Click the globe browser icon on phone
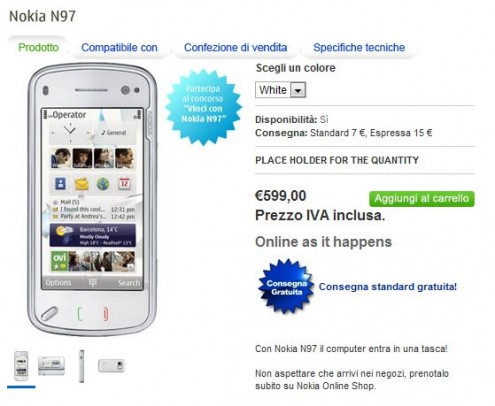The height and width of the screenshot is (406, 495). (x=103, y=184)
